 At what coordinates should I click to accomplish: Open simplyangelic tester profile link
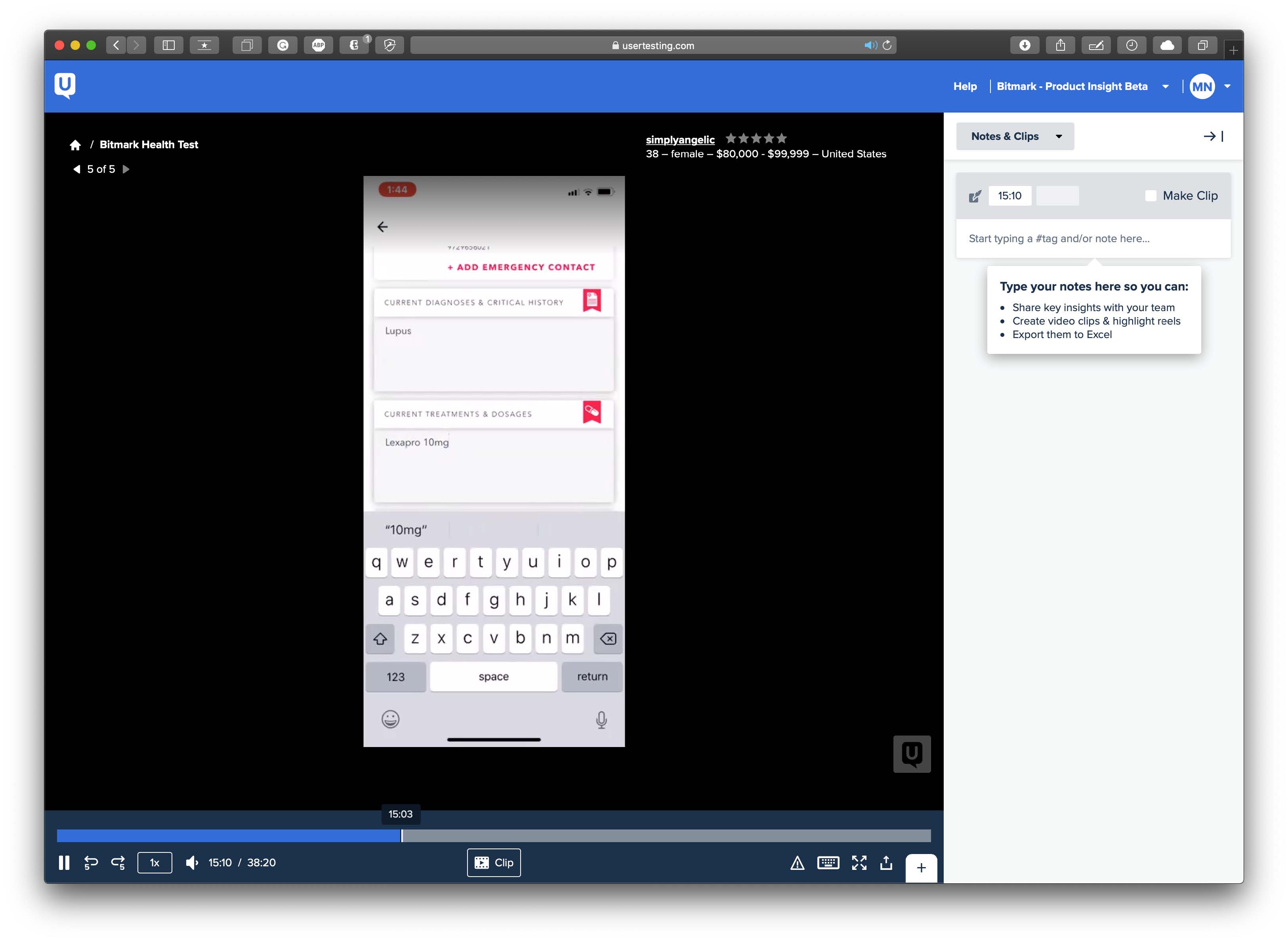click(680, 140)
